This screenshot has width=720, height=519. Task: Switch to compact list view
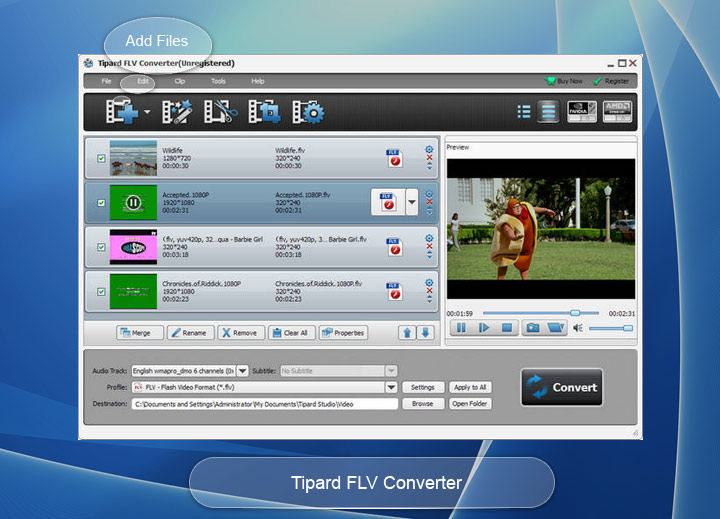524,112
